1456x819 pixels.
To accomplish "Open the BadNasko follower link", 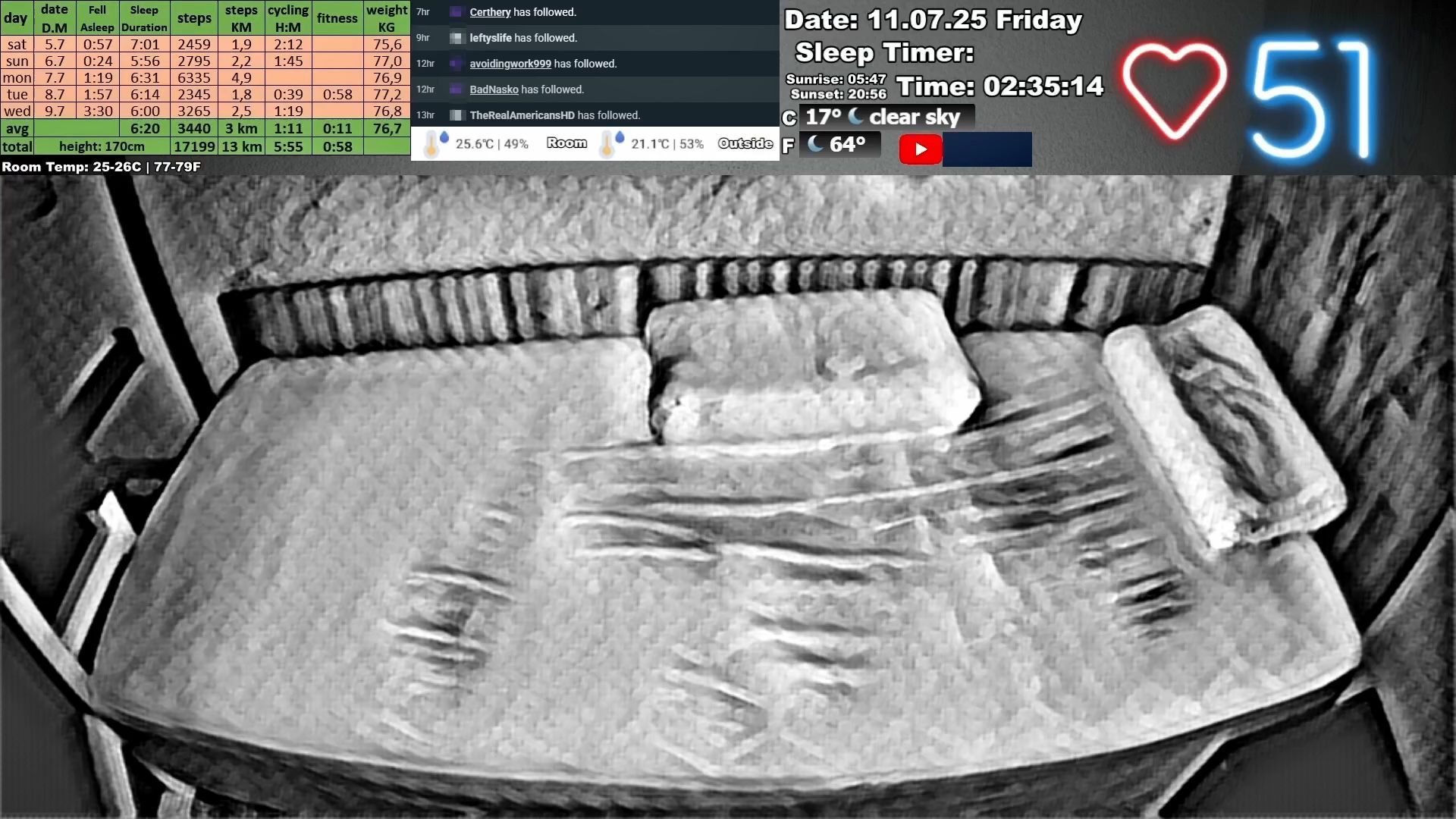I will (x=494, y=89).
